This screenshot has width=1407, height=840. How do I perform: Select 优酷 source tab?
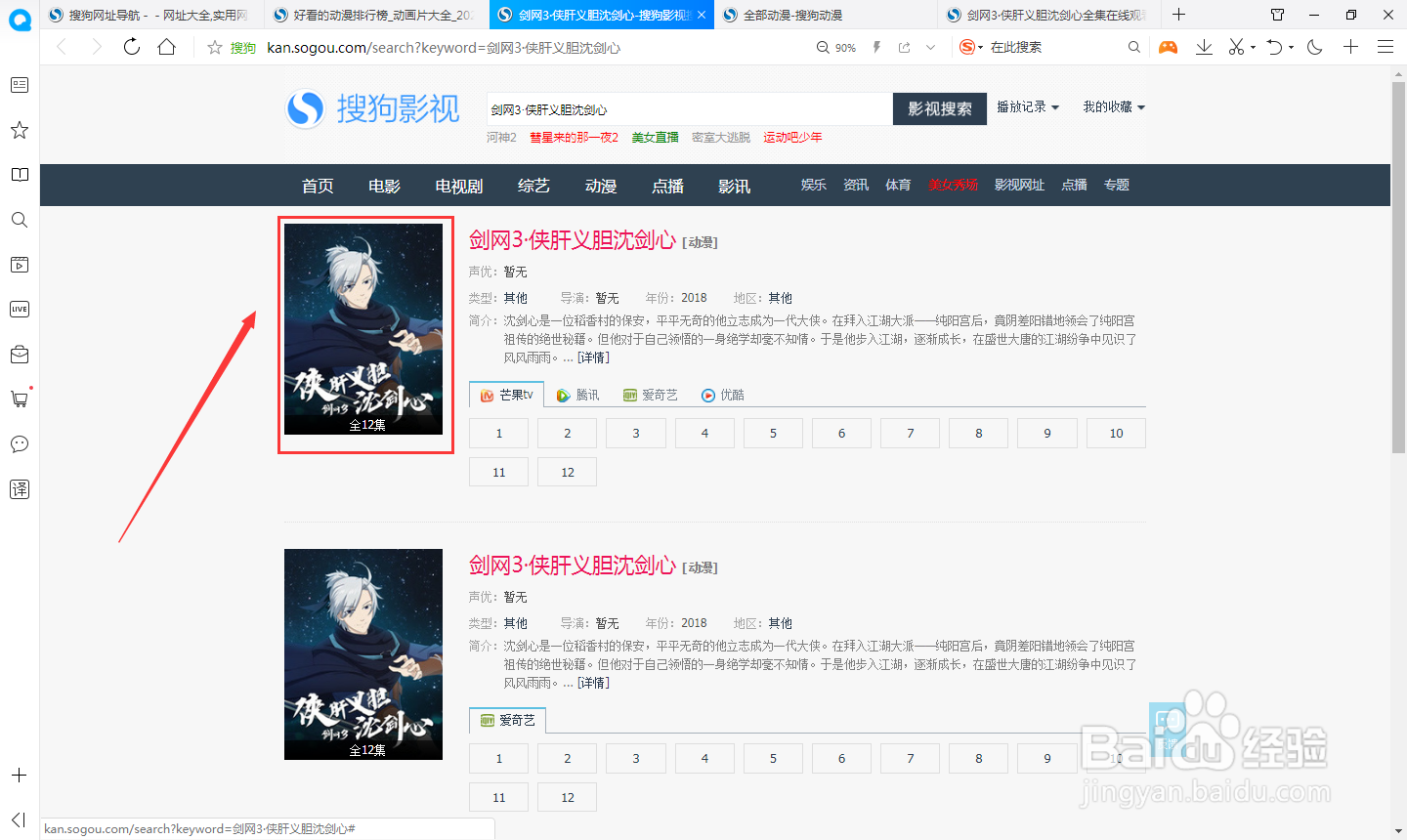coord(723,395)
